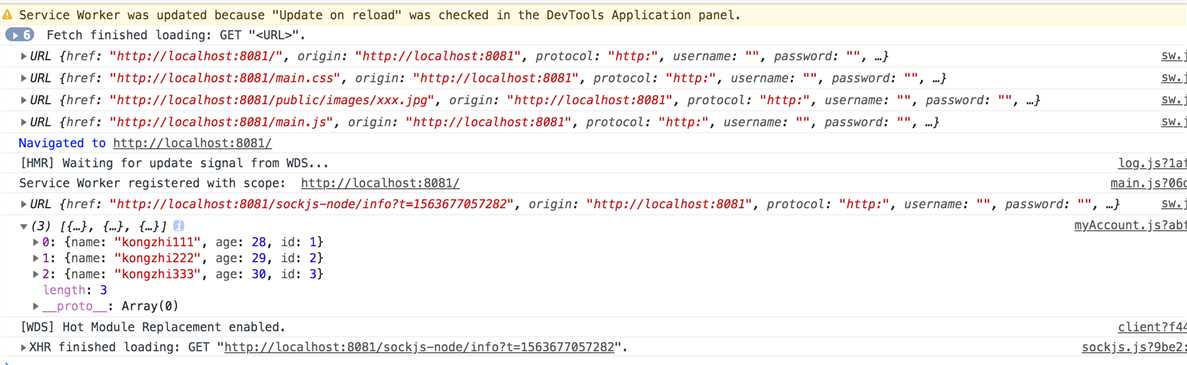1187x365 pixels.
Task: Expand array item 1 kongzhi222
Action: pyautogui.click(x=36, y=257)
